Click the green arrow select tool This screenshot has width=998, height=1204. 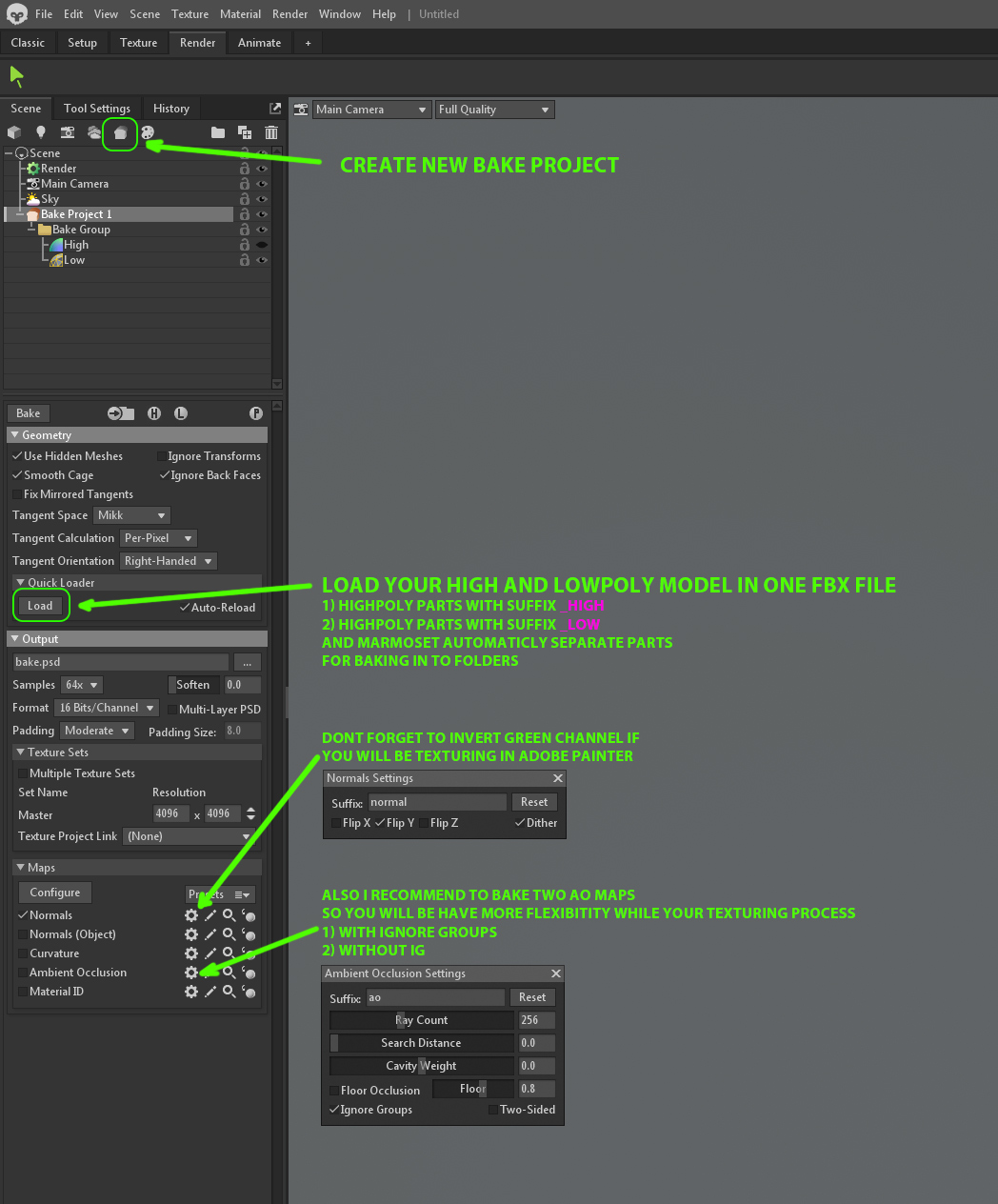pyautogui.click(x=16, y=76)
